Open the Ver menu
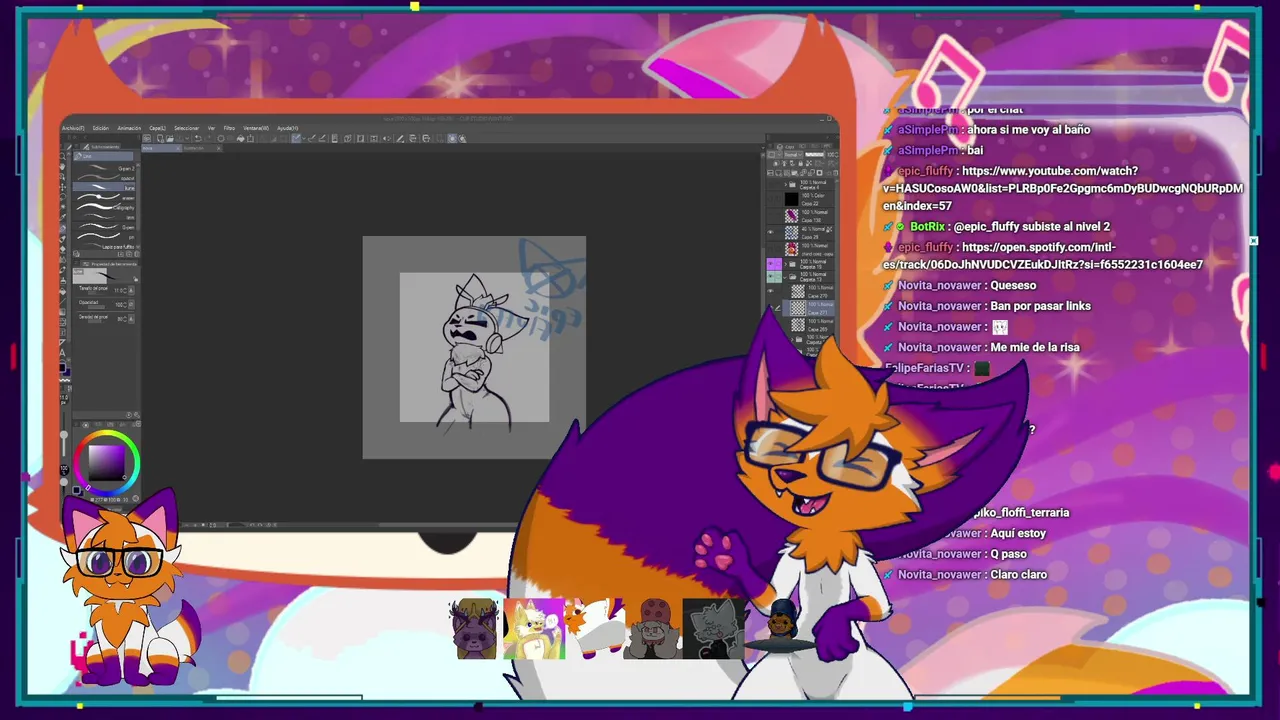The height and width of the screenshot is (720, 1280). click(x=211, y=128)
